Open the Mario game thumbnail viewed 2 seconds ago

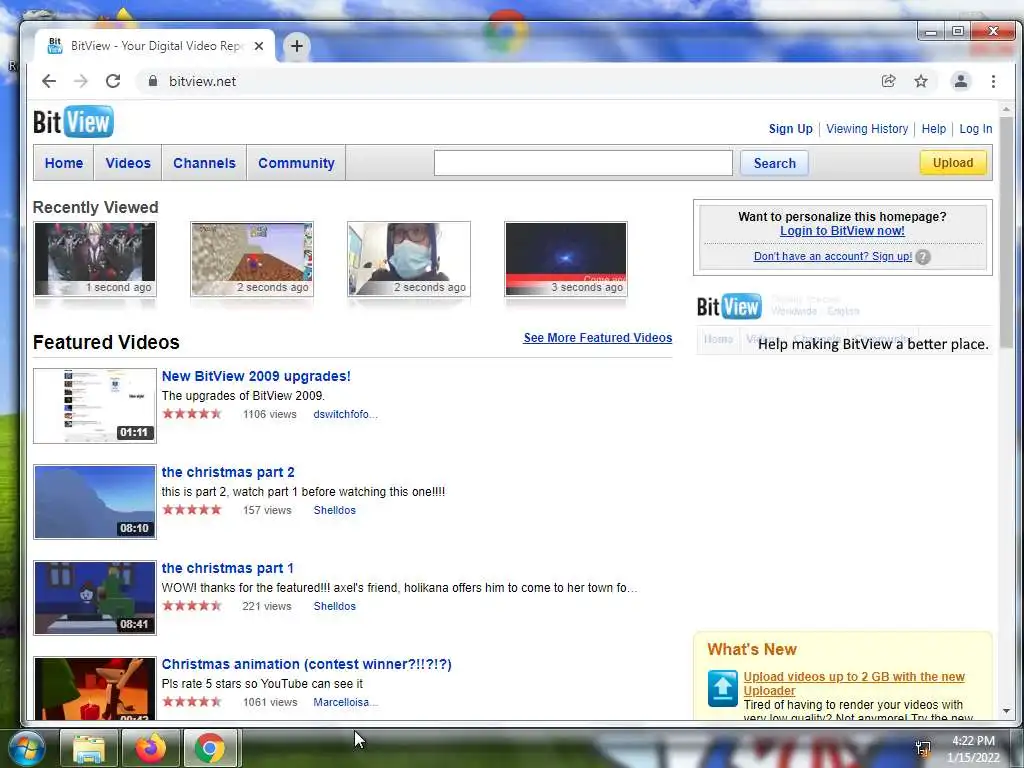tap(251, 259)
